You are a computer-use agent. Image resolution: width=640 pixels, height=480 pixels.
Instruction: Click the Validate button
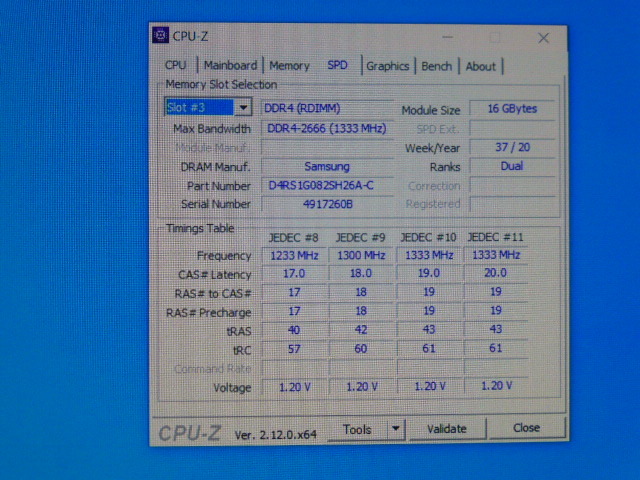tap(447, 429)
